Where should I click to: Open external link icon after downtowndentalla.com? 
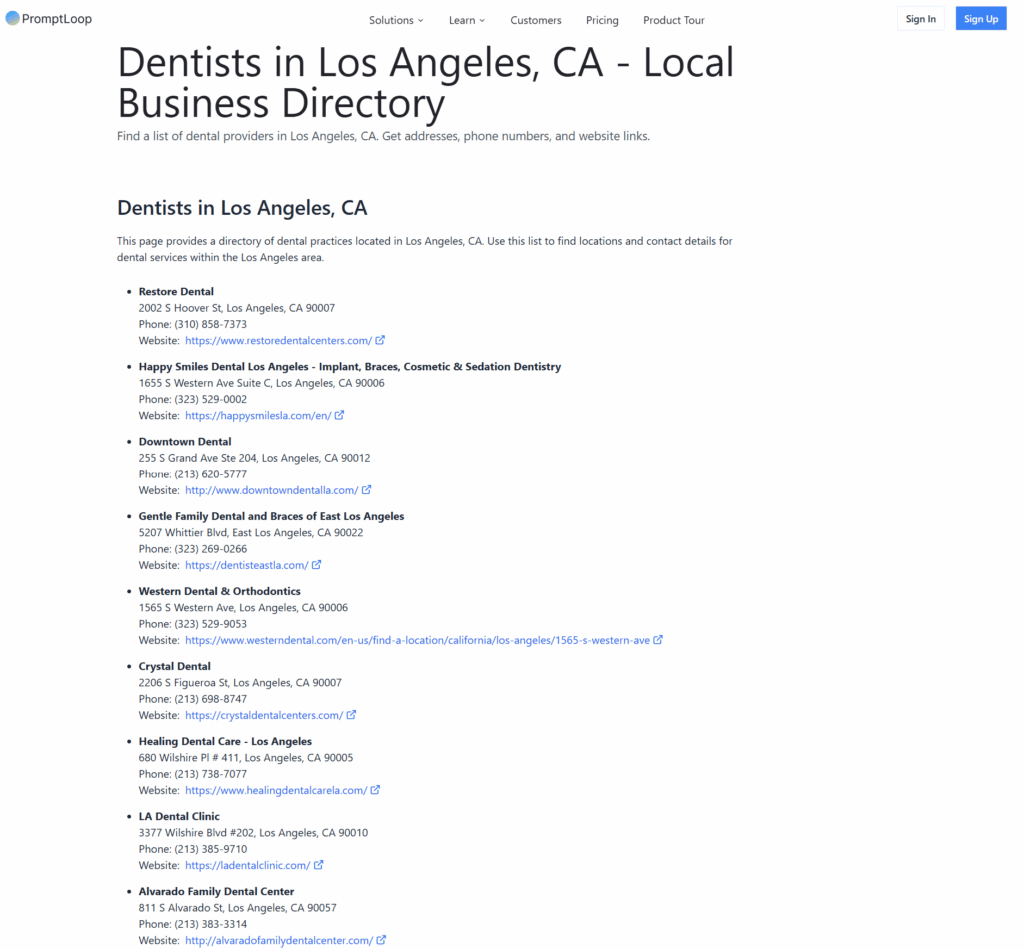point(366,490)
